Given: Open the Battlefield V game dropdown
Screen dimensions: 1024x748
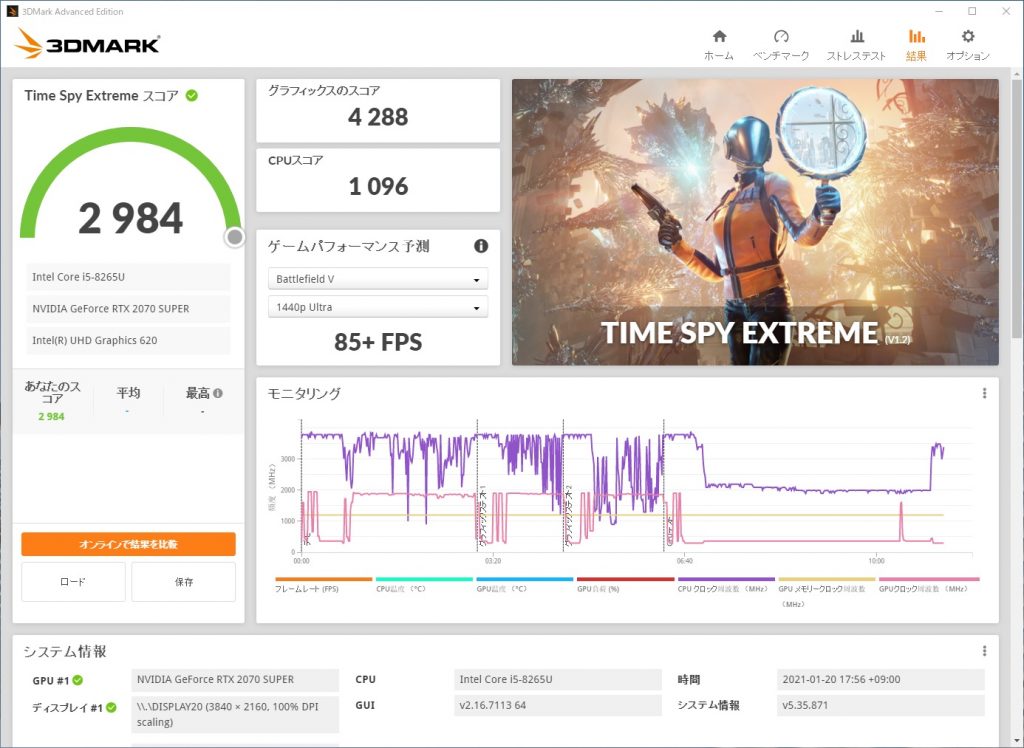Looking at the screenshot, I should click(x=377, y=279).
